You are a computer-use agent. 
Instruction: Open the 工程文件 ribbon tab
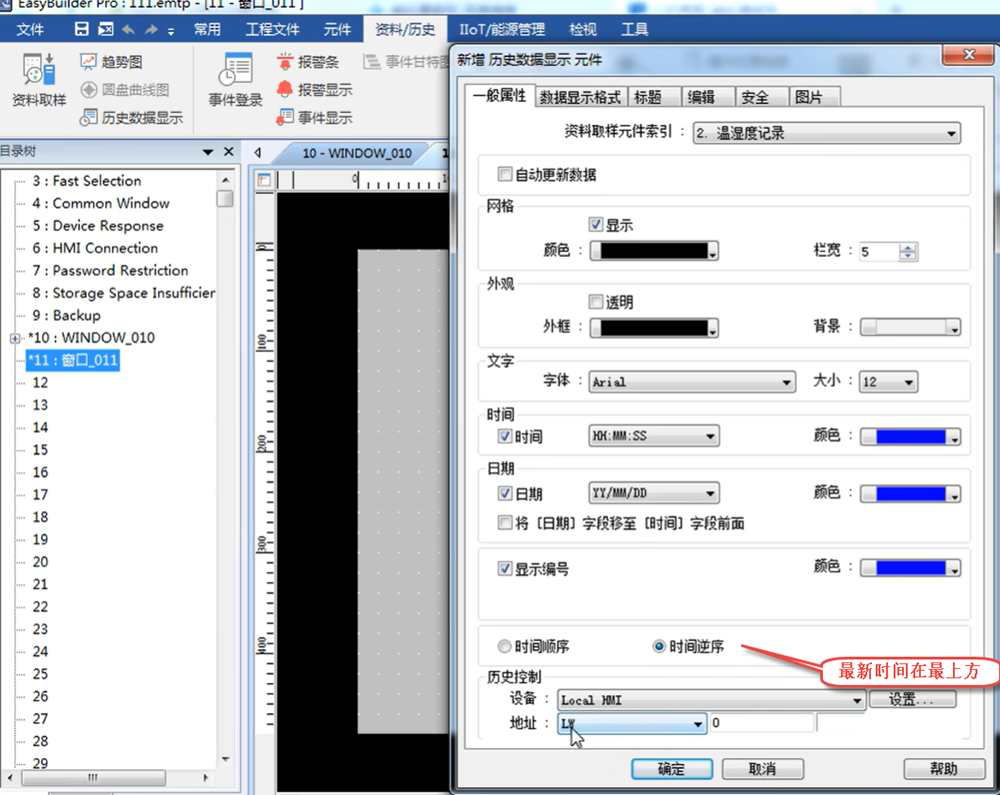tap(273, 29)
